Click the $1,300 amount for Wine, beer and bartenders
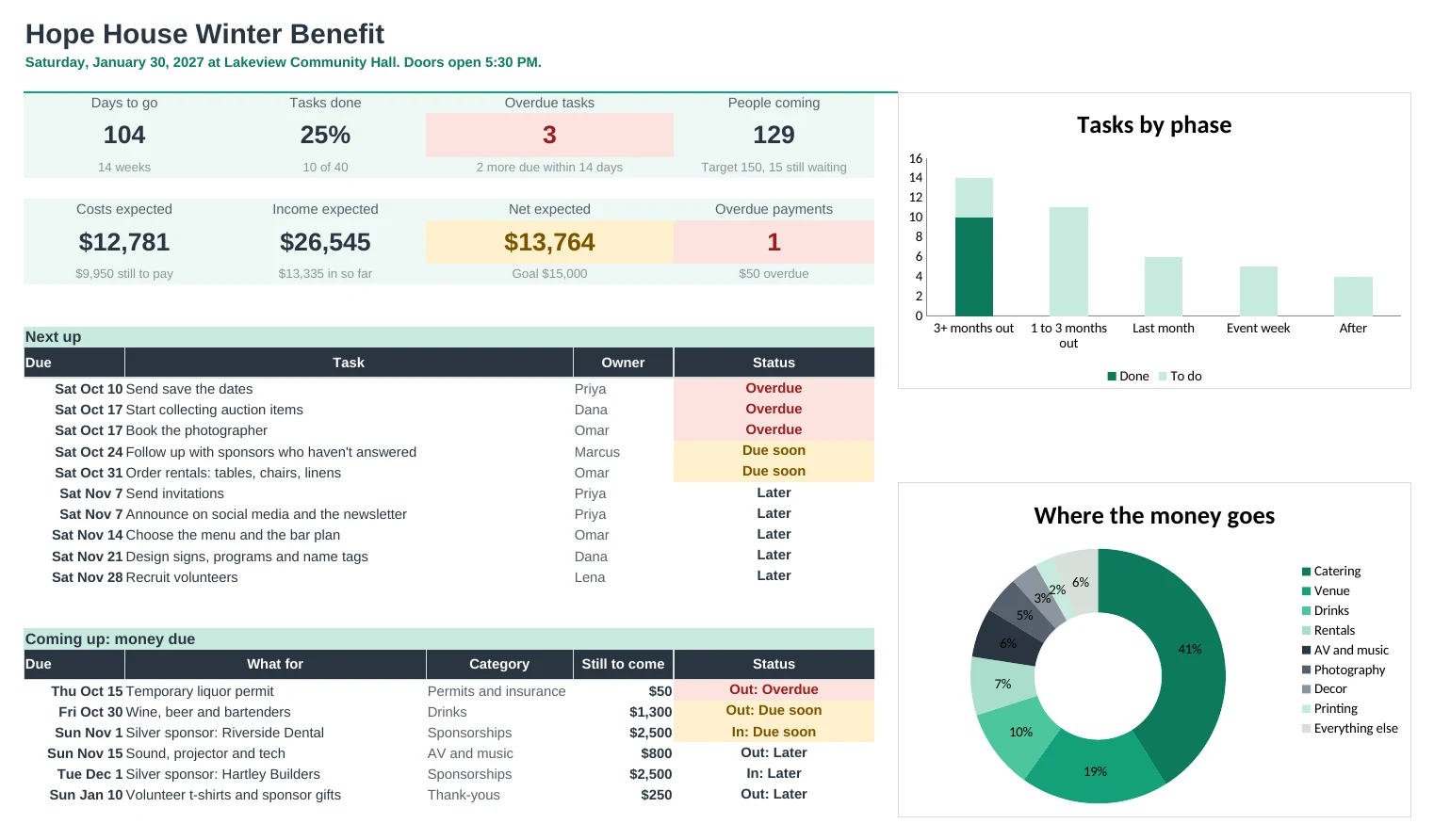1434x840 pixels. pyautogui.click(x=650, y=712)
